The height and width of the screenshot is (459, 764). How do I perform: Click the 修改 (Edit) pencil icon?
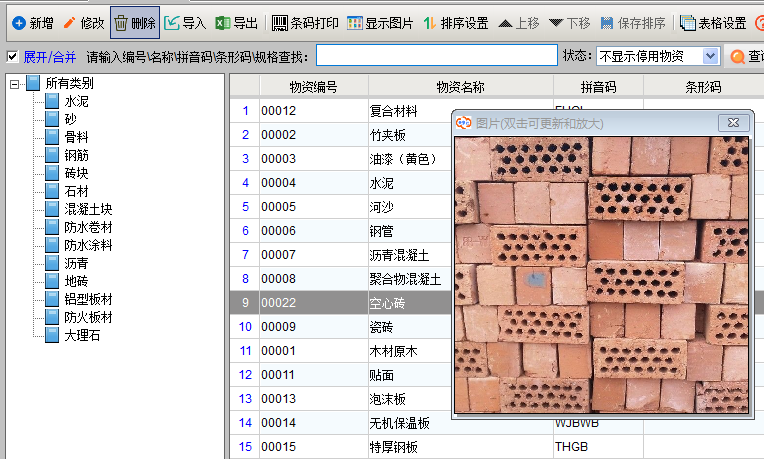[69, 22]
